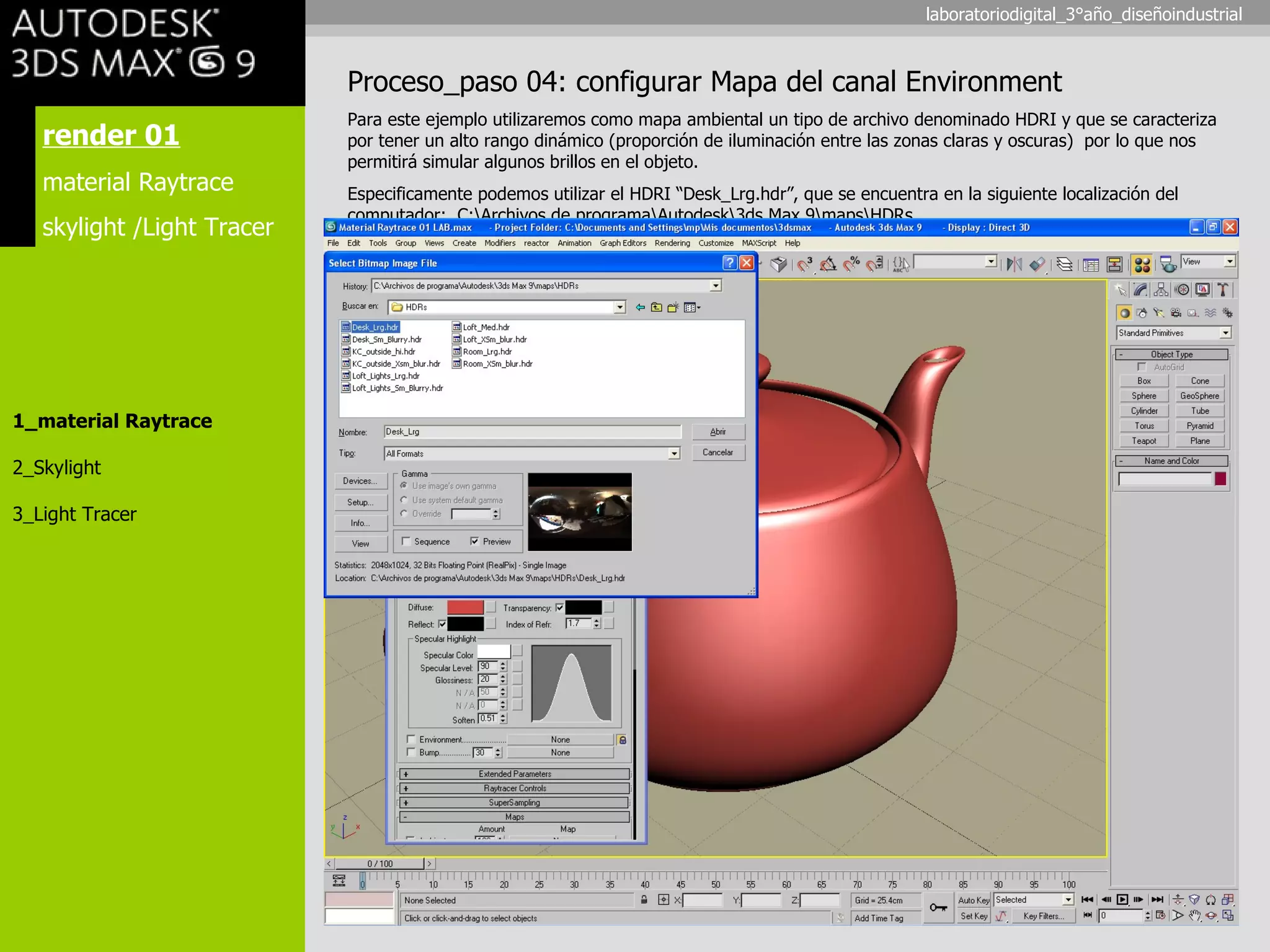1270x952 pixels.
Task: Toggle the Reflect checkbox
Action: 442,624
